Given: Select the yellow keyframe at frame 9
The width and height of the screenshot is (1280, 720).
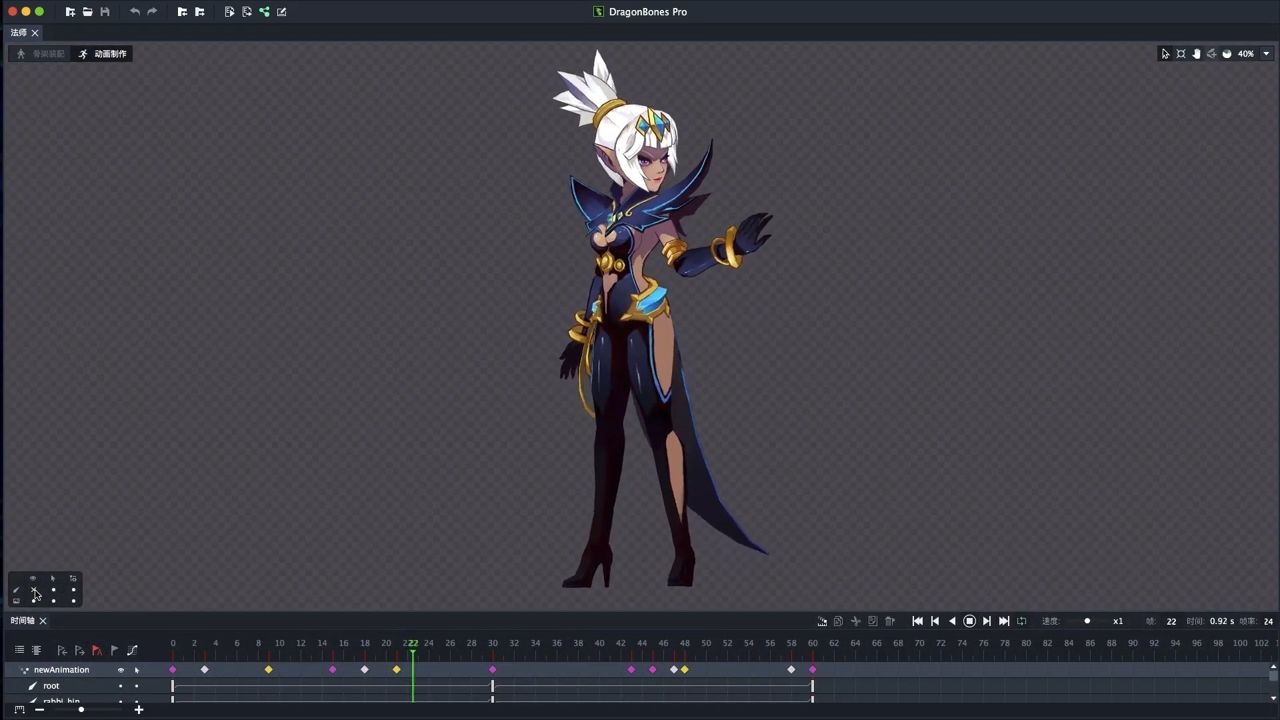Looking at the screenshot, I should coord(269,670).
